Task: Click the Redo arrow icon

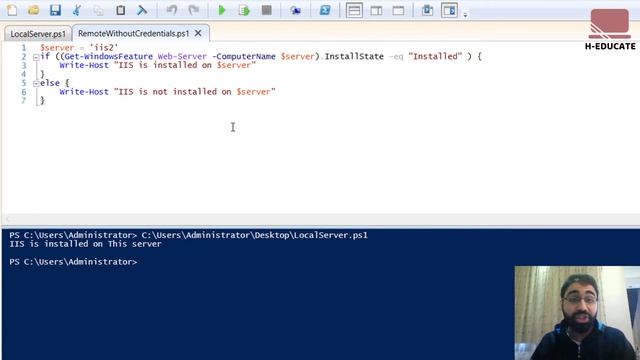Action: pos(193,10)
